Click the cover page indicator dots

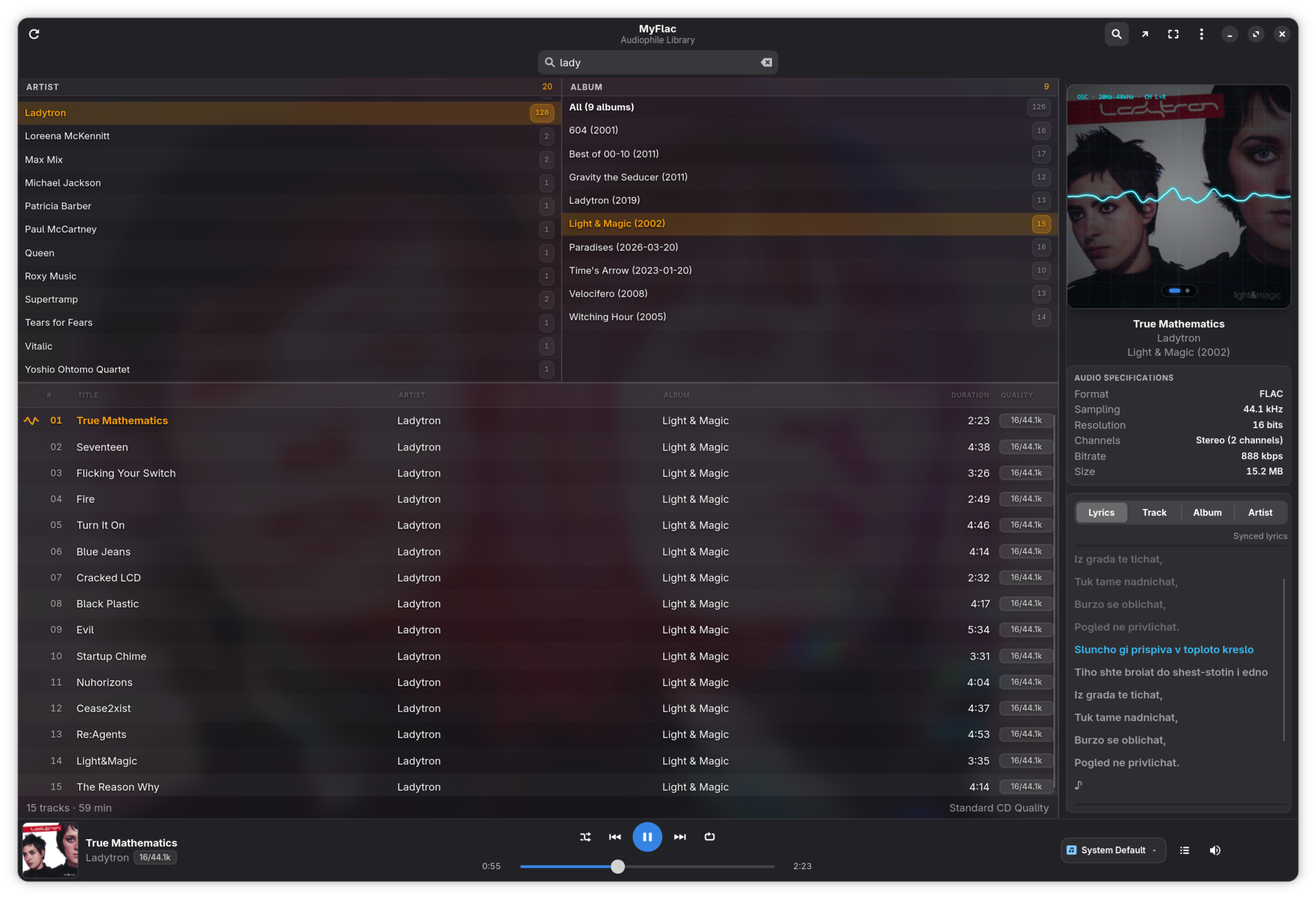tap(1179, 290)
